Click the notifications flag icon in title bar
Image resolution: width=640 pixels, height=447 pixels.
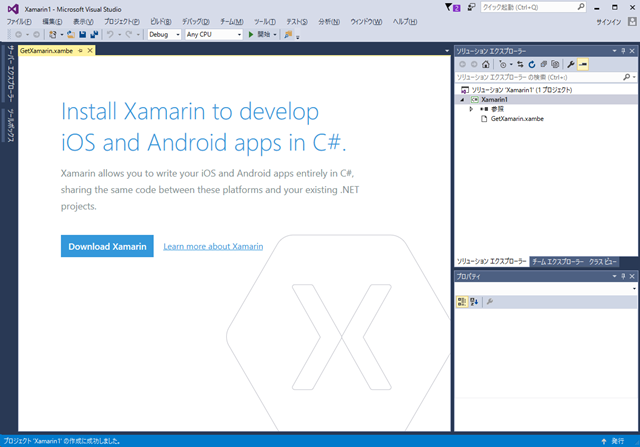(x=453, y=7)
